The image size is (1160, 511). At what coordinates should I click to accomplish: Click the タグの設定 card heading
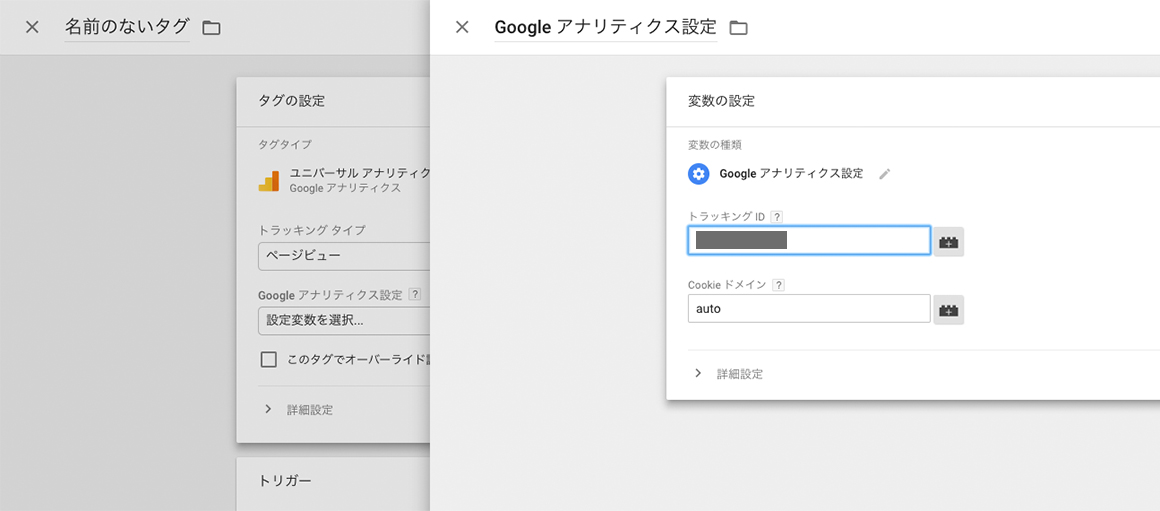292,101
